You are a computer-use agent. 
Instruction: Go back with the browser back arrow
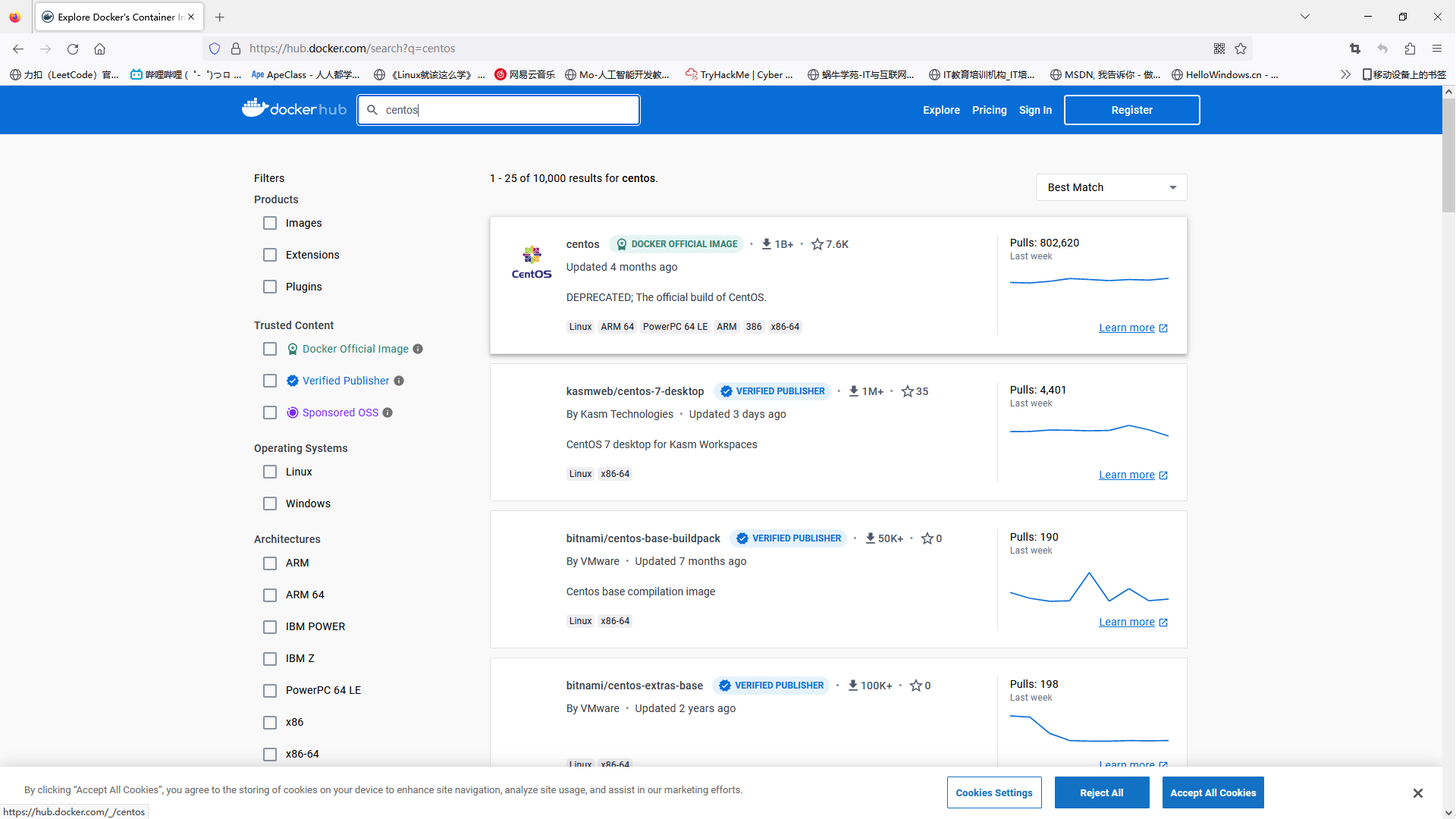[18, 49]
